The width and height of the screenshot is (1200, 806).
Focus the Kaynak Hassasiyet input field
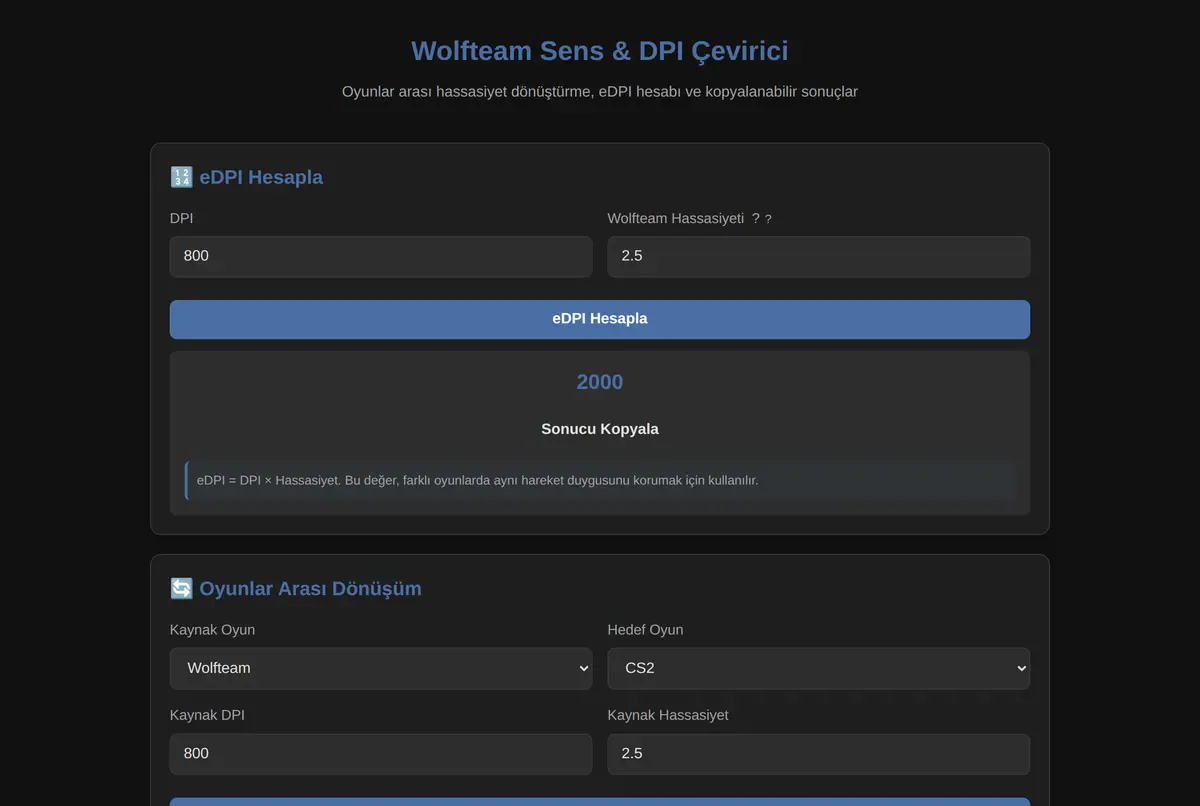point(819,754)
